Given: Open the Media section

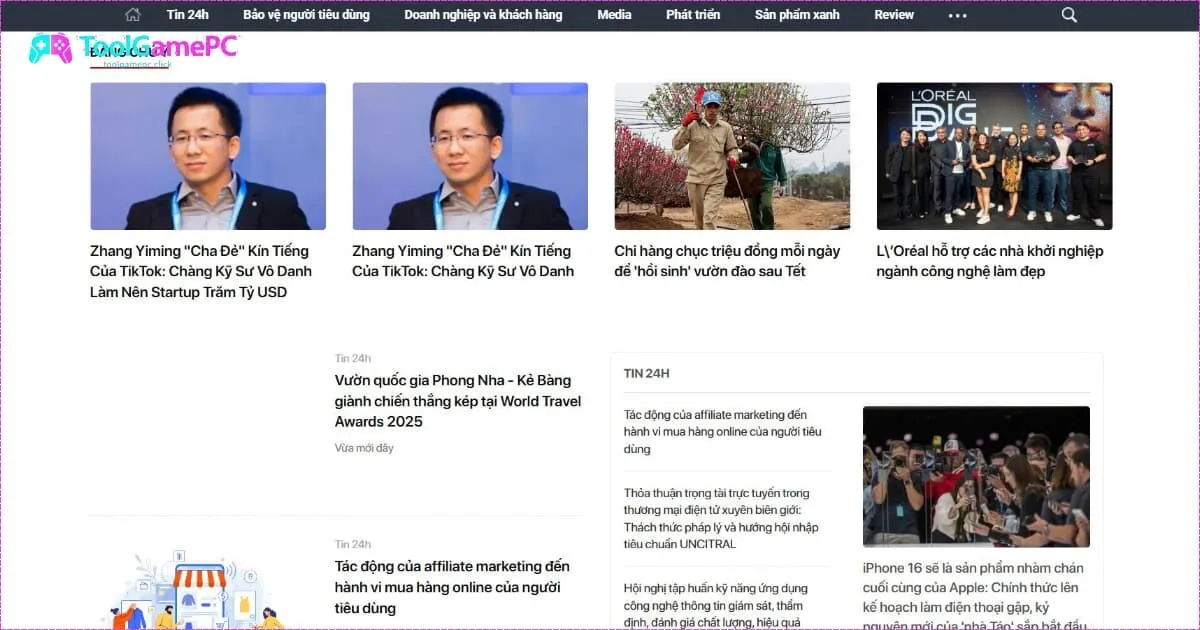Looking at the screenshot, I should pyautogui.click(x=614, y=15).
